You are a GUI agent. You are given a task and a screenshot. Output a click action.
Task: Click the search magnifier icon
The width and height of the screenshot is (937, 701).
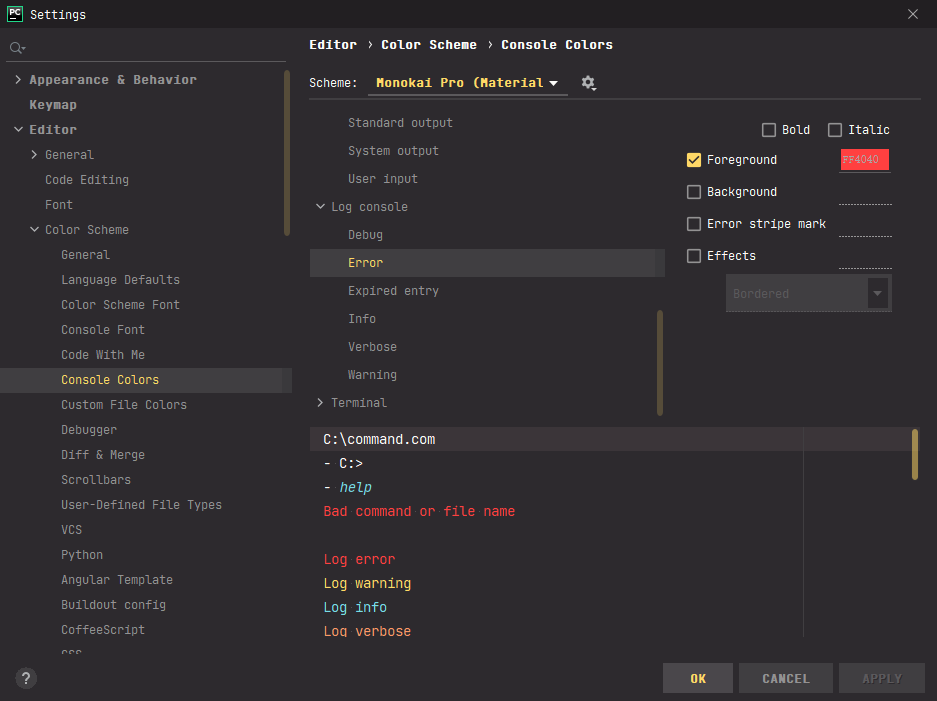[x=16, y=48]
